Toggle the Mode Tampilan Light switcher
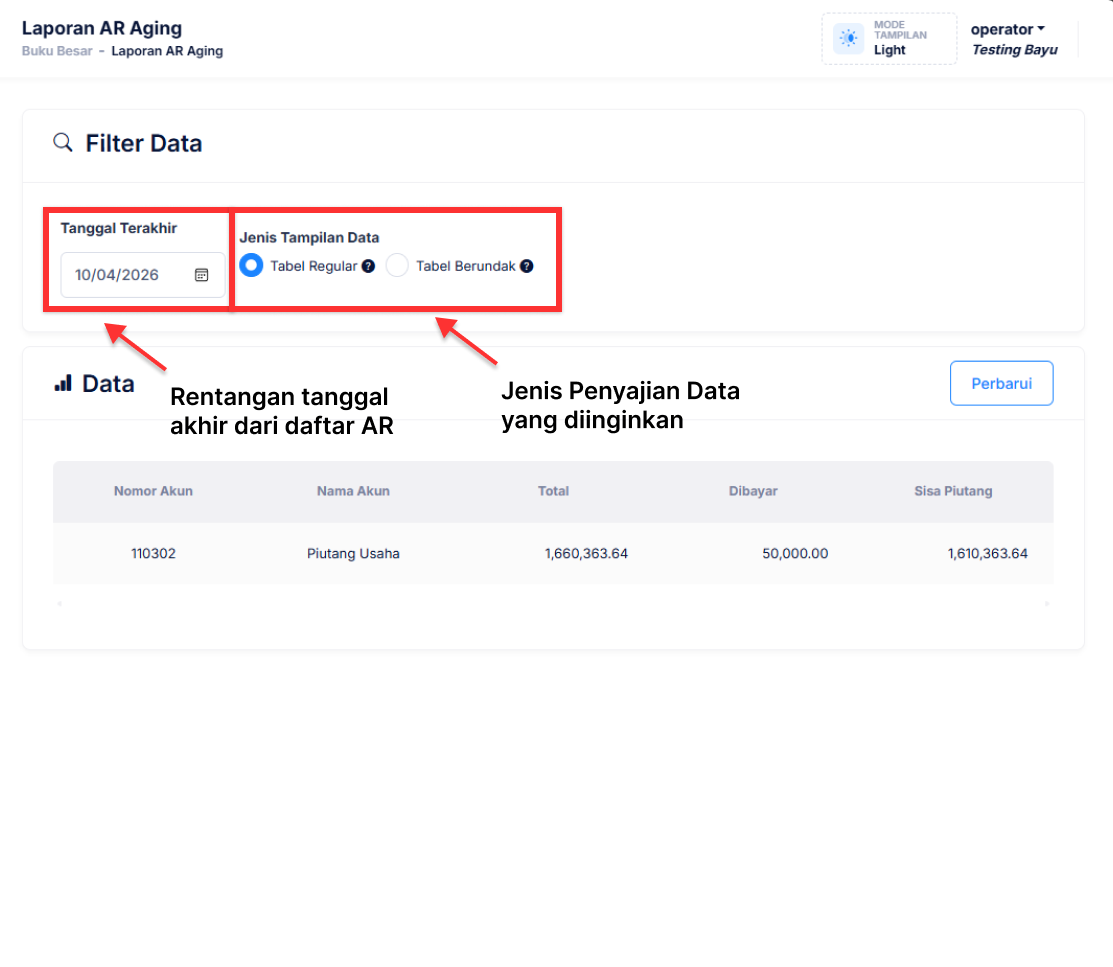 coord(889,39)
